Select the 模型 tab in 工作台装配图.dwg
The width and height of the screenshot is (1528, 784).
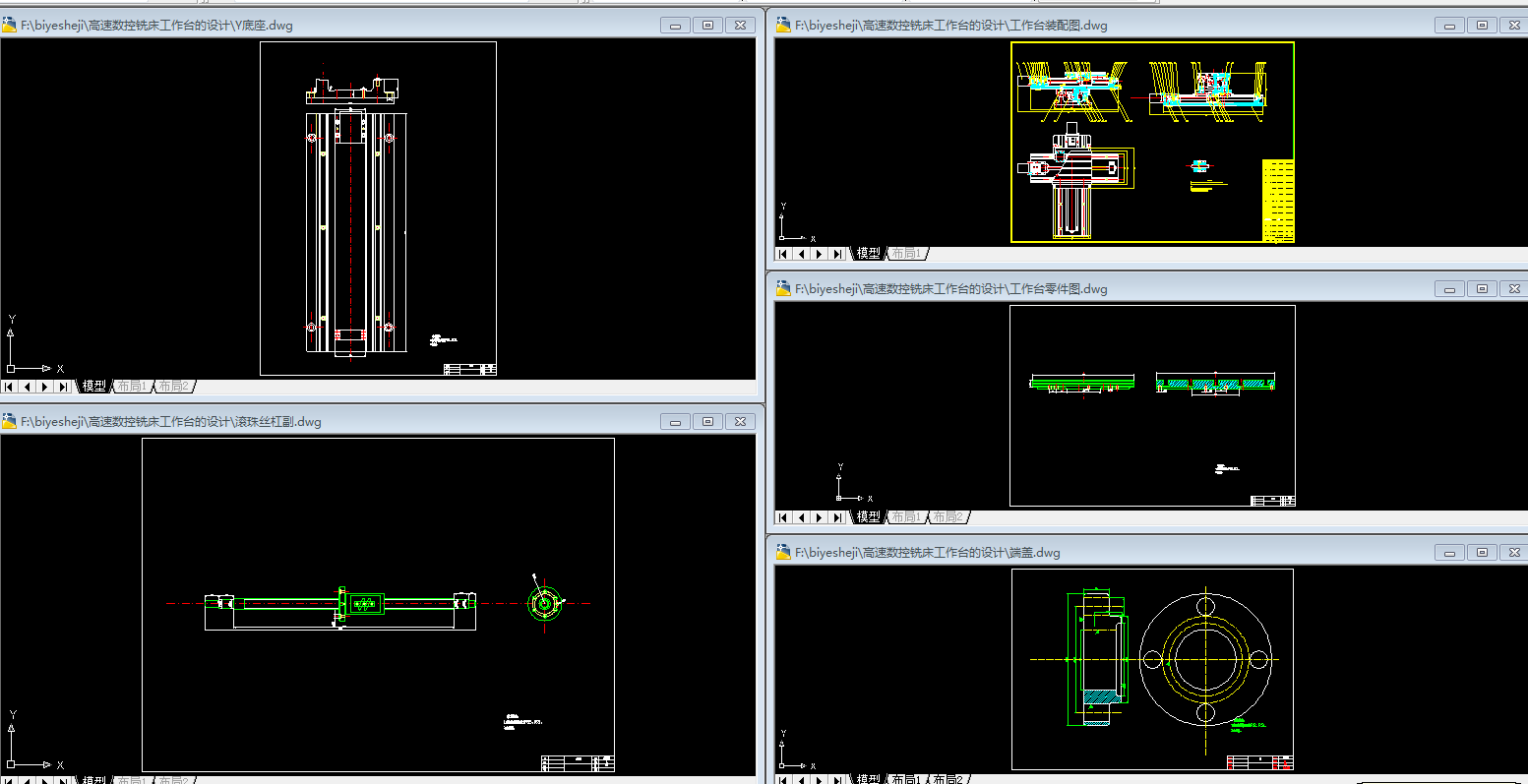pyautogui.click(x=869, y=254)
